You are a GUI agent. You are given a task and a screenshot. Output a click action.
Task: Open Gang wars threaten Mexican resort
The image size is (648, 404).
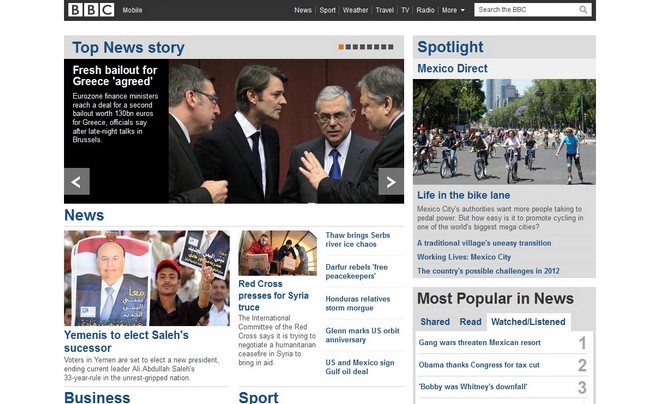479,342
